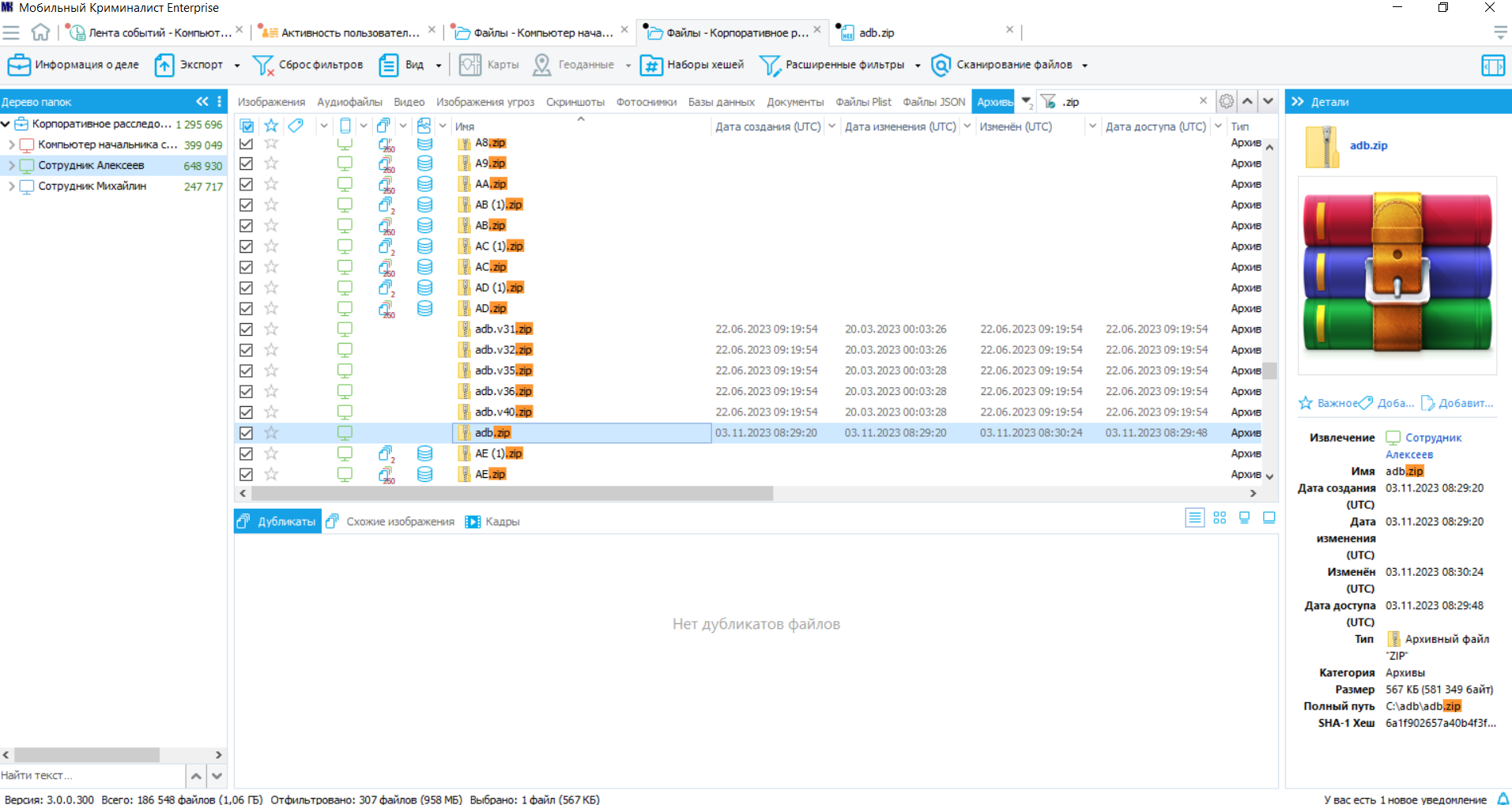Uncheck the checkbox for adb.zip row
The width and height of the screenshot is (1512, 805).
tap(247, 433)
